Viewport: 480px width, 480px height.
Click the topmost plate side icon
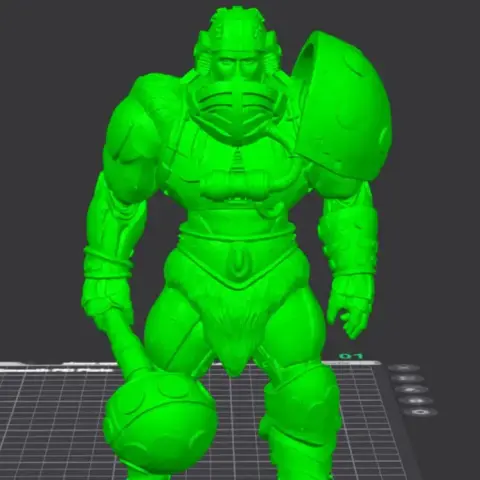click(404, 367)
